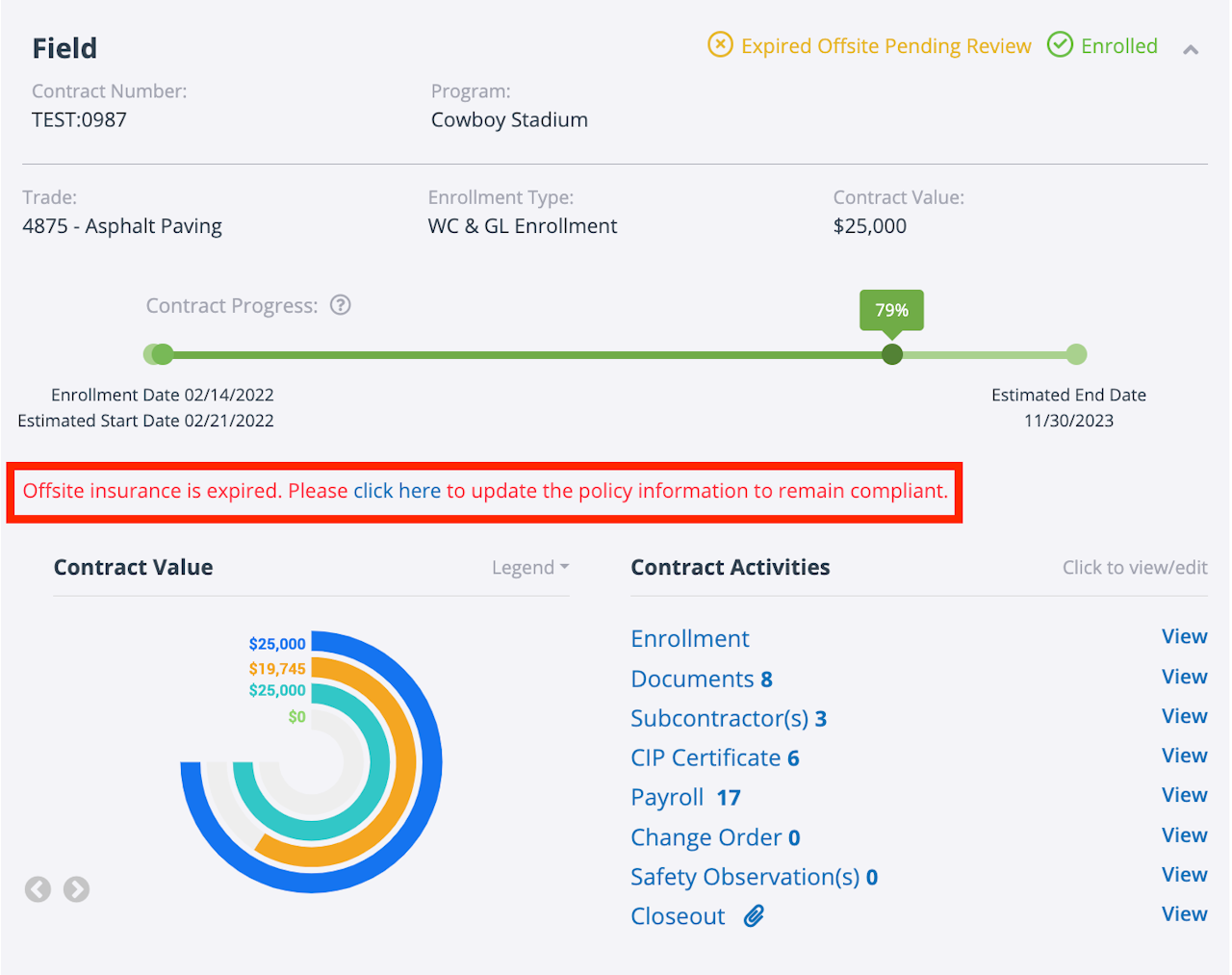Screen dimensions: 1232x975
Task: Click the previous chart left arrow icon
Action: pyautogui.click(x=38, y=889)
